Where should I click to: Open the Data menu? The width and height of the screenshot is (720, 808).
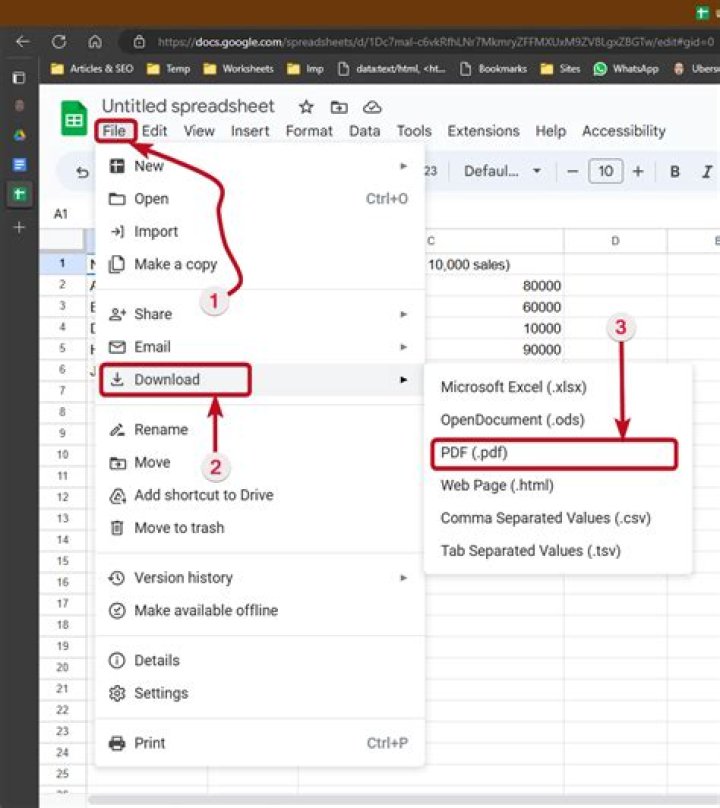tap(364, 131)
